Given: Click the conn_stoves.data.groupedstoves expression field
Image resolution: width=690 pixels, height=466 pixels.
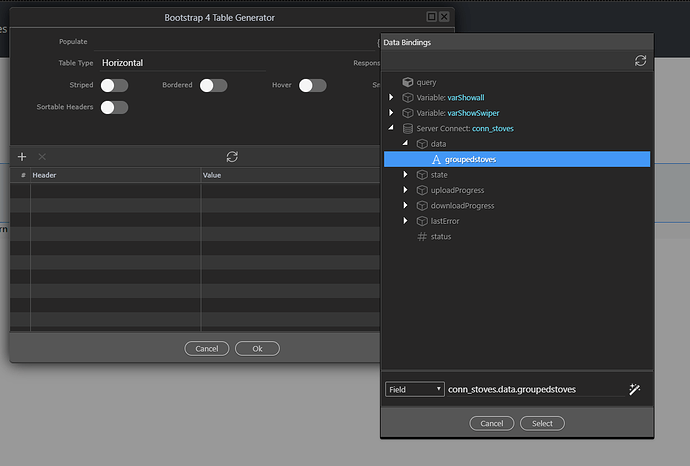Looking at the screenshot, I should coord(534,389).
